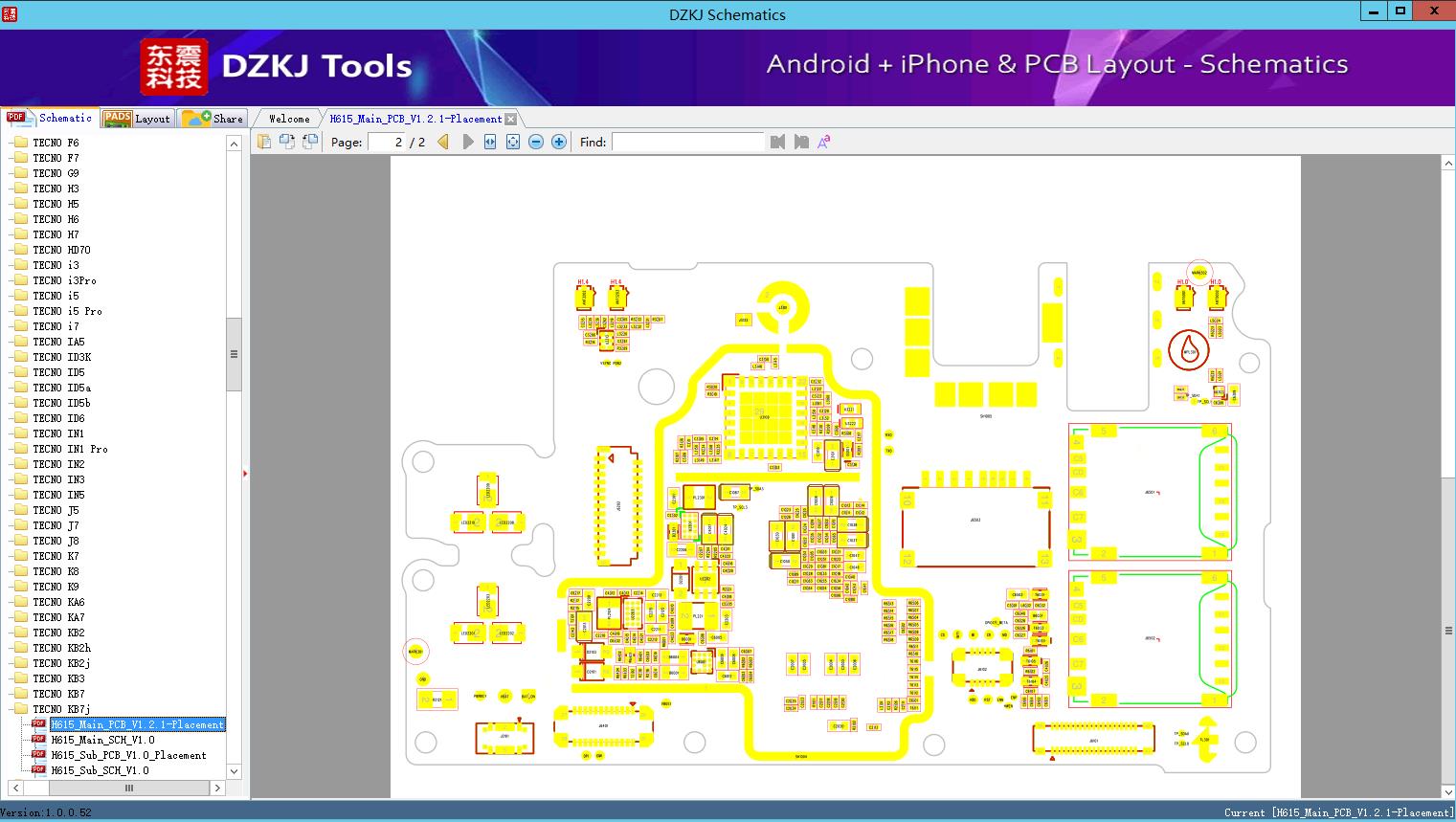This screenshot has width=1456, height=822.
Task: Select H615_Main_PCB_V1.2.1-Placement in tree
Action: pyautogui.click(x=138, y=724)
